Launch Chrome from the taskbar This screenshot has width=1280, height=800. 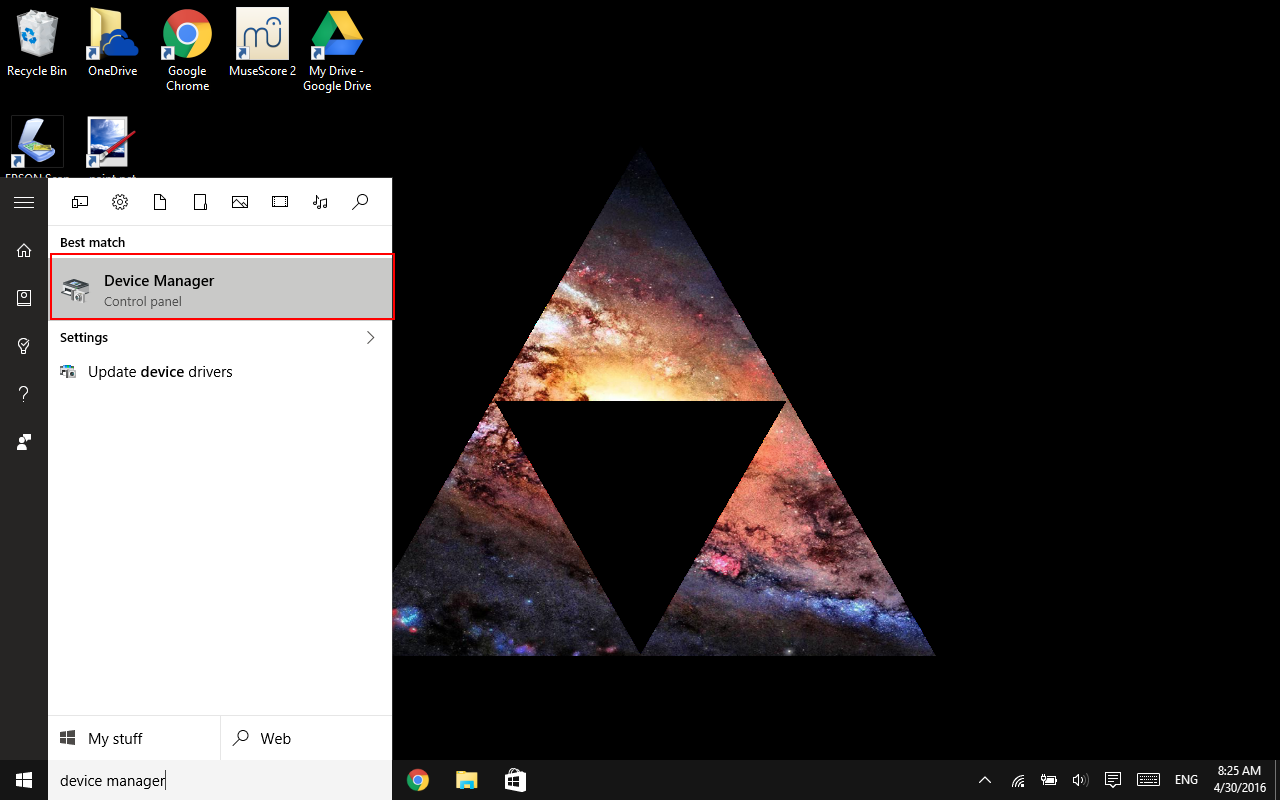pyautogui.click(x=418, y=780)
